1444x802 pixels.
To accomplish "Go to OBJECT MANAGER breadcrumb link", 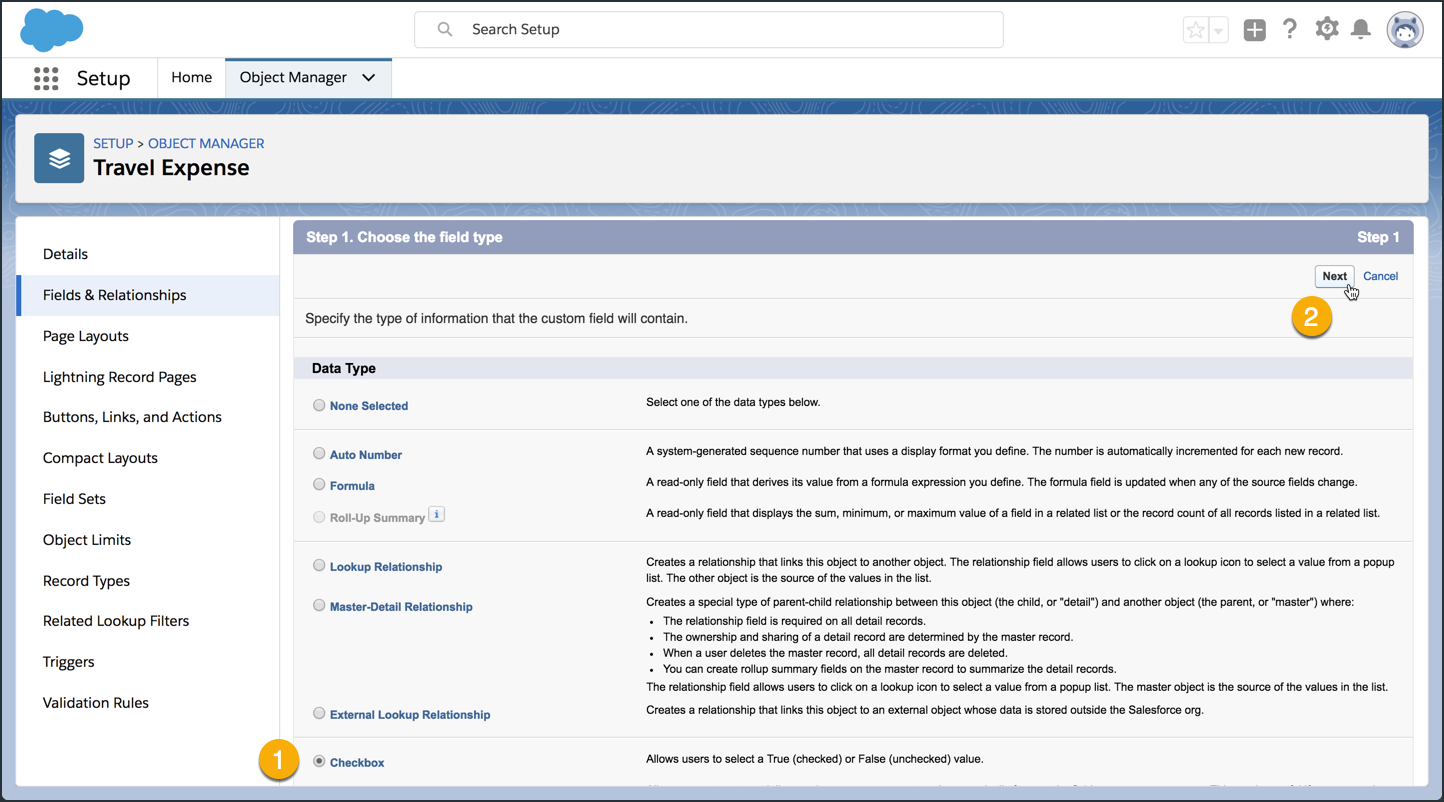I will (206, 144).
